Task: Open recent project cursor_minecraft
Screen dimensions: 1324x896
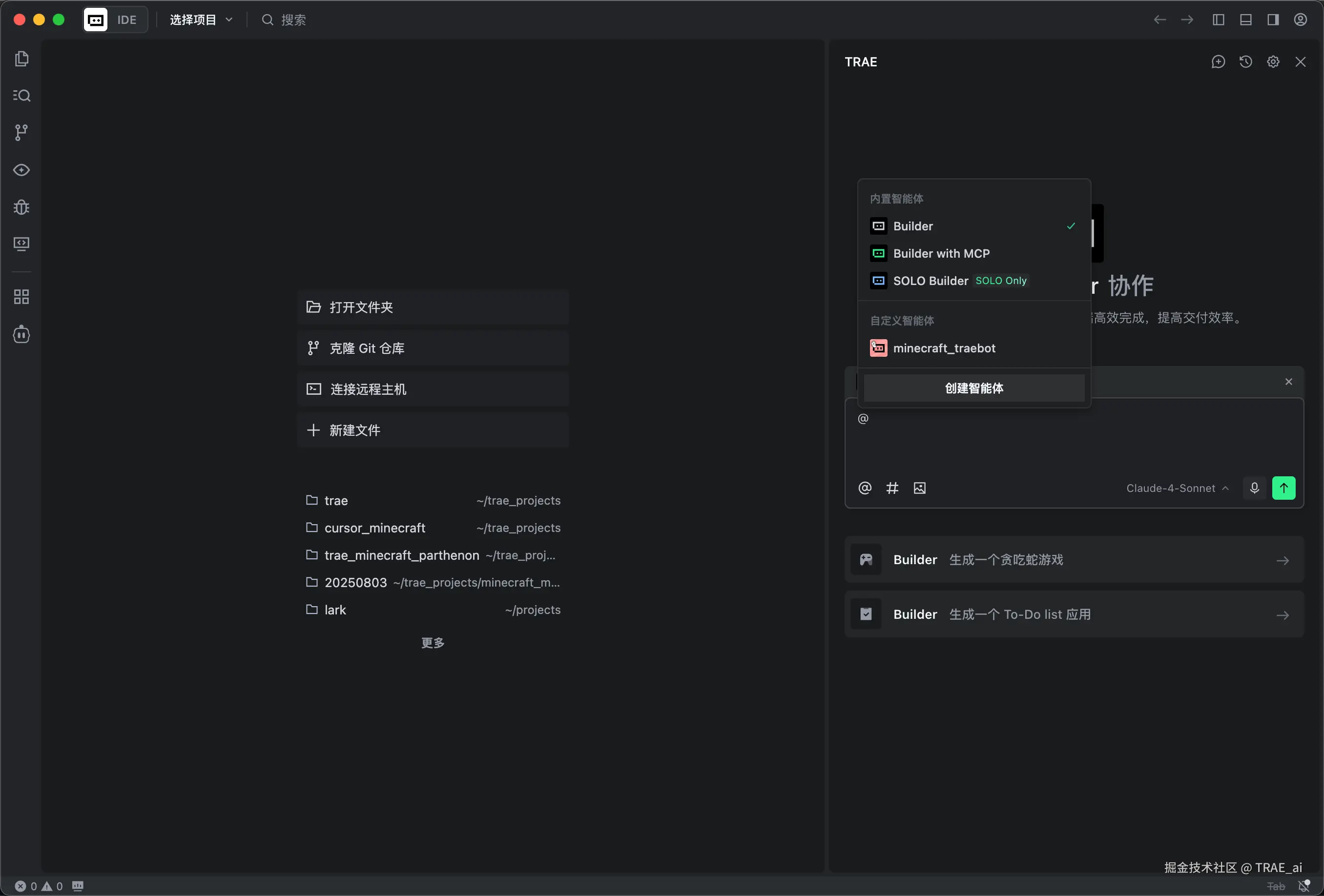Action: tap(375, 528)
